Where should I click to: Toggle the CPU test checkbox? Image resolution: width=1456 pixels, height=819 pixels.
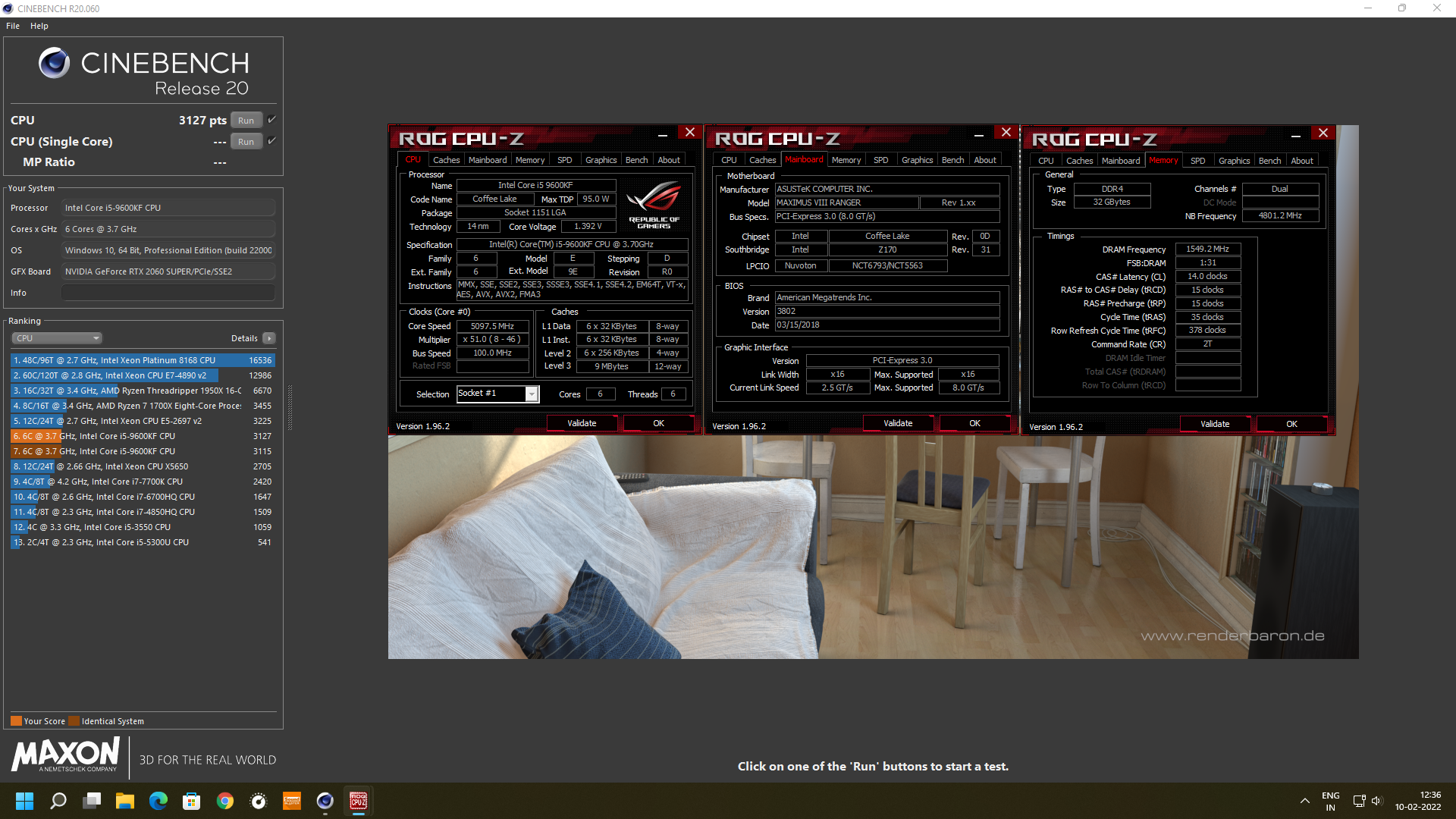pos(271,120)
